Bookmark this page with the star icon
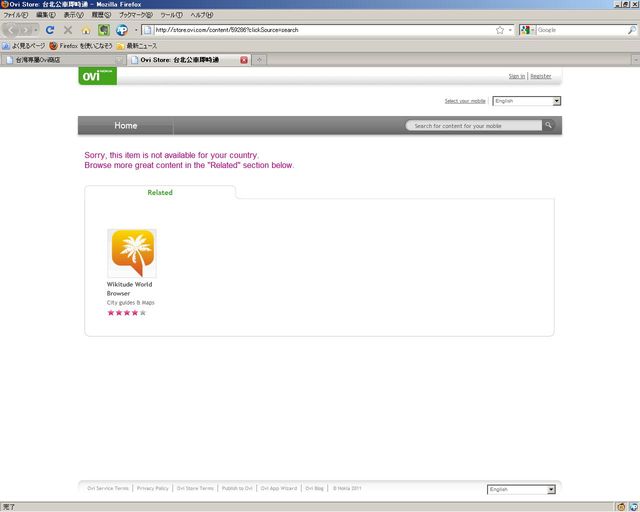Viewport: 640px width, 512px height. tap(499, 30)
